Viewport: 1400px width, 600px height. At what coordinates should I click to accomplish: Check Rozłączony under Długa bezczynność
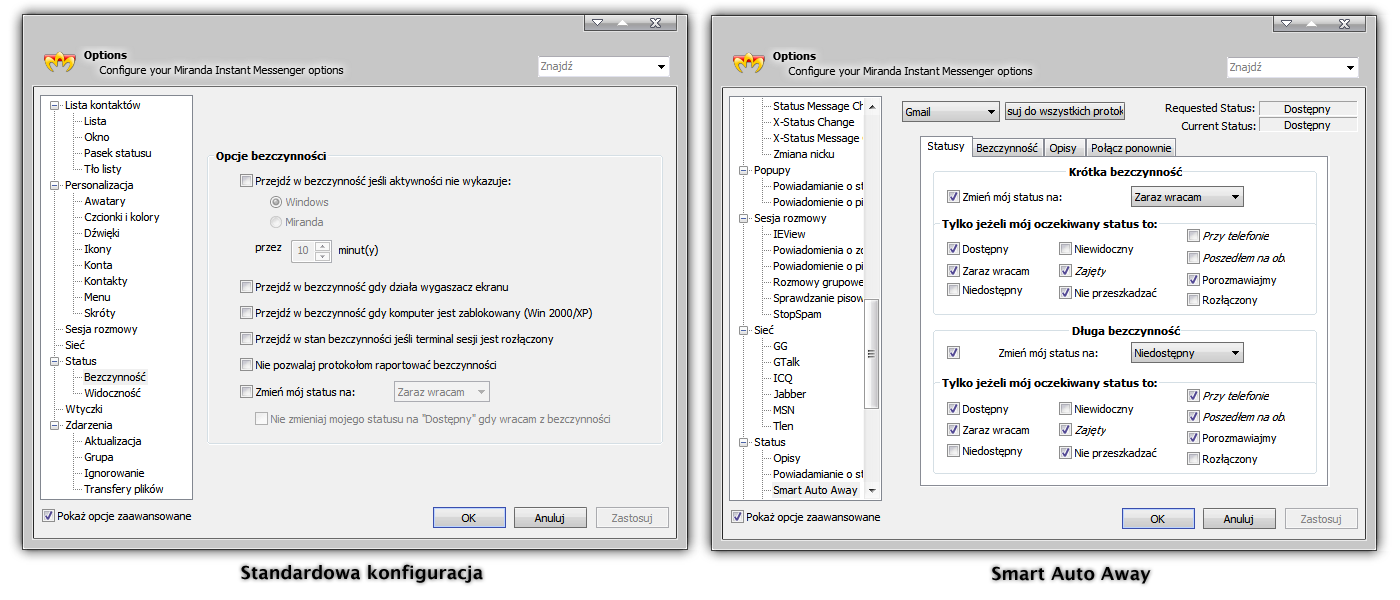[1194, 459]
